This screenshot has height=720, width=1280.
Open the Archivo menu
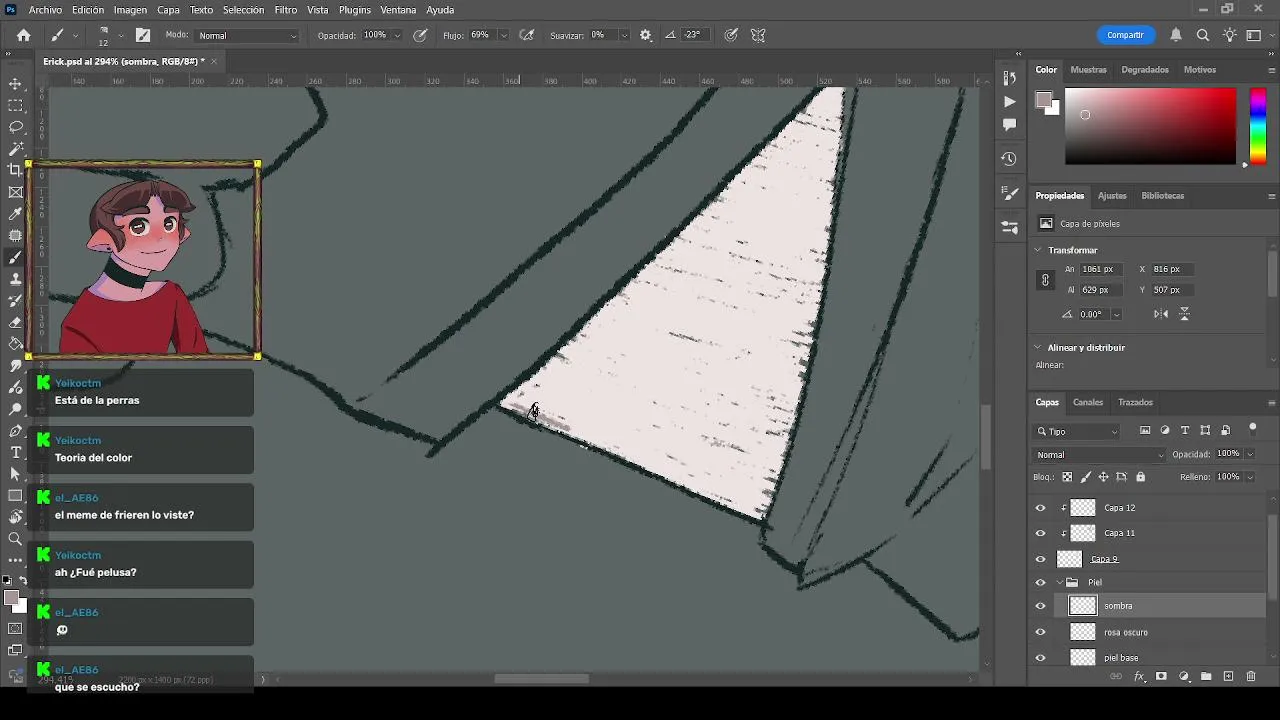pos(45,10)
